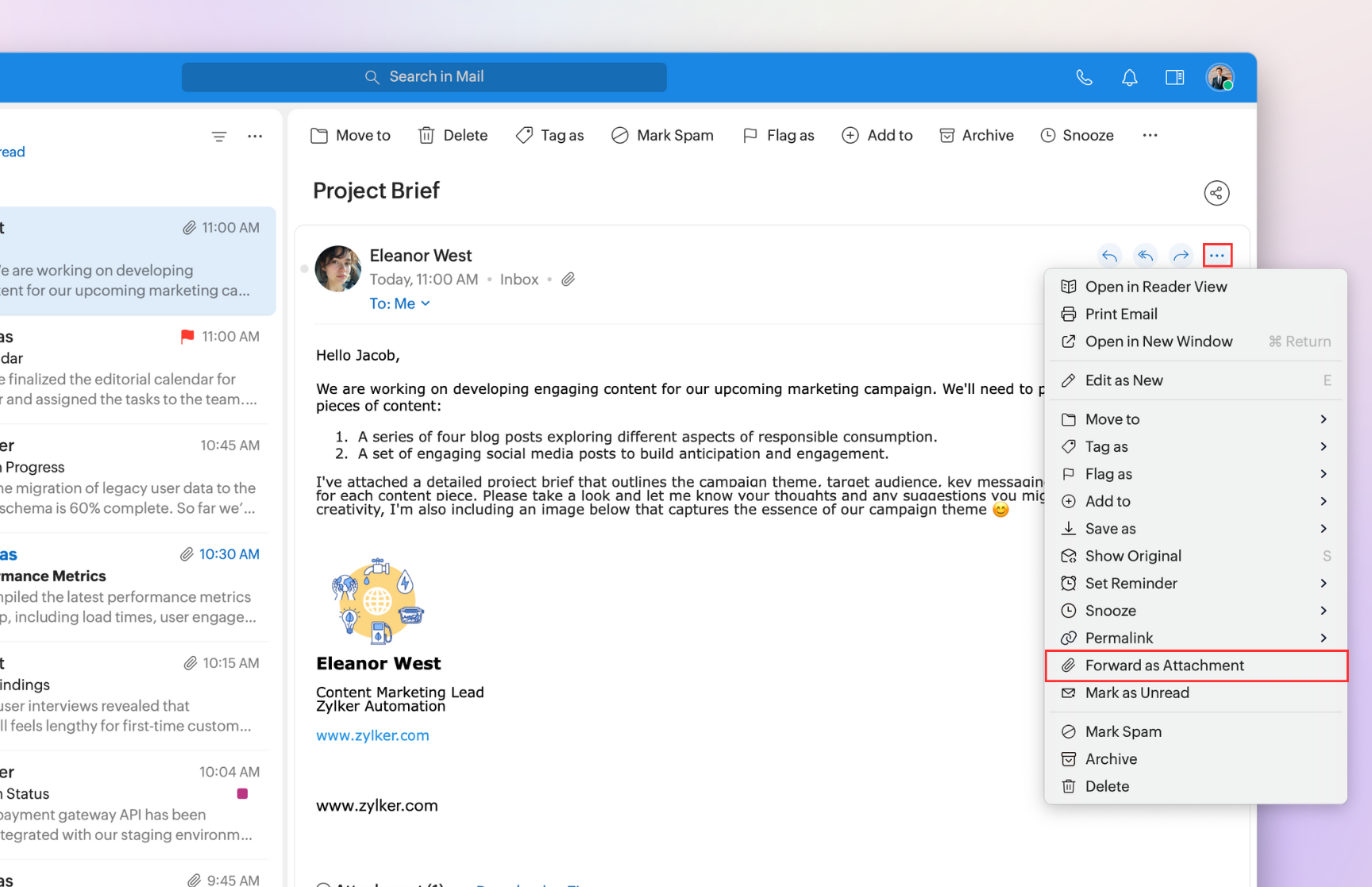Click the Search in Mail field

click(424, 77)
